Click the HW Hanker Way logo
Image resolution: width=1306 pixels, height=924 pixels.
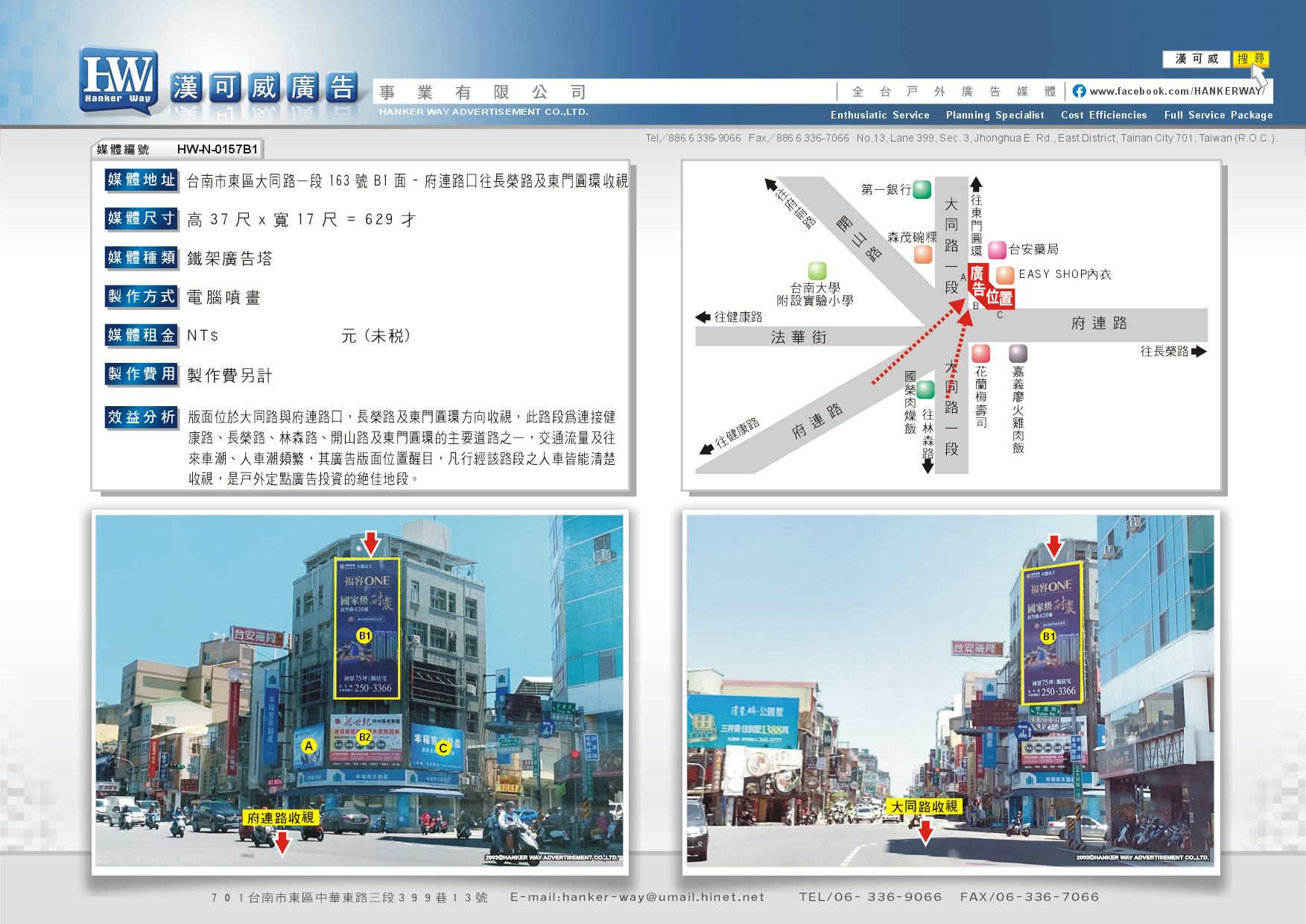pos(118,81)
